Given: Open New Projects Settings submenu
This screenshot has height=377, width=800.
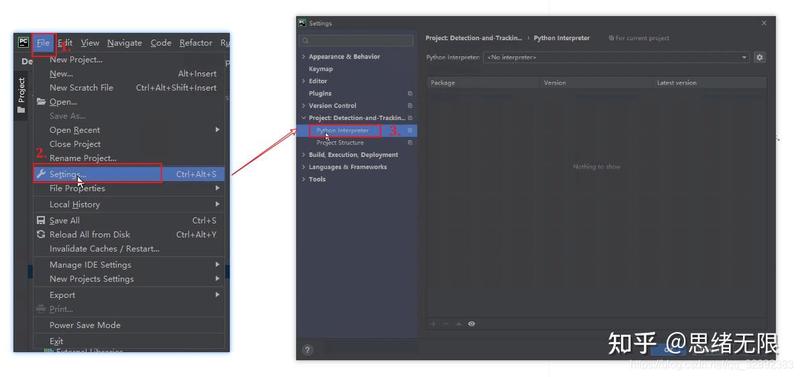Looking at the screenshot, I should [x=91, y=279].
